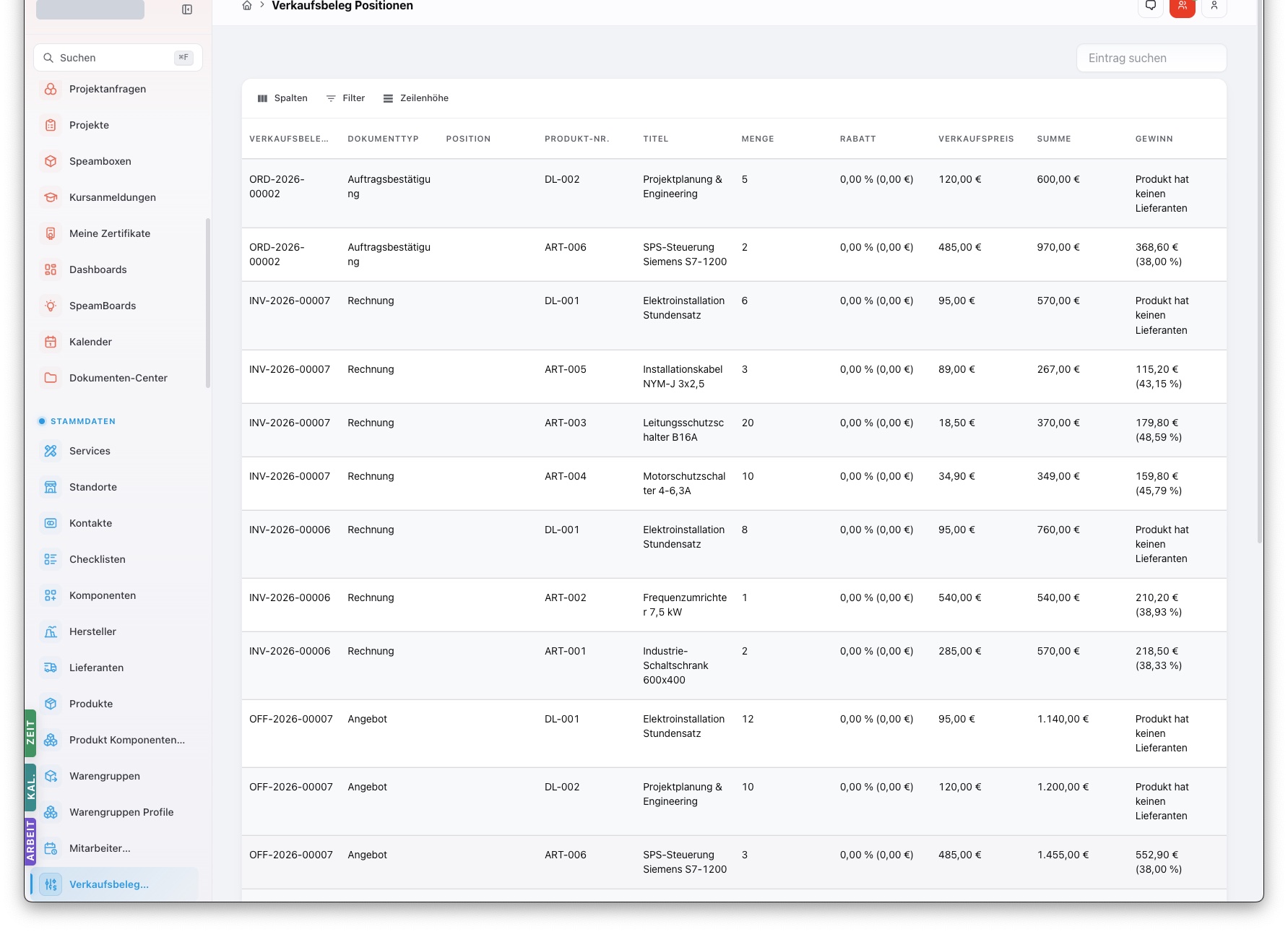Open the user profile icon
Screen dimensions: 1288x932
pyautogui.click(x=1214, y=6)
